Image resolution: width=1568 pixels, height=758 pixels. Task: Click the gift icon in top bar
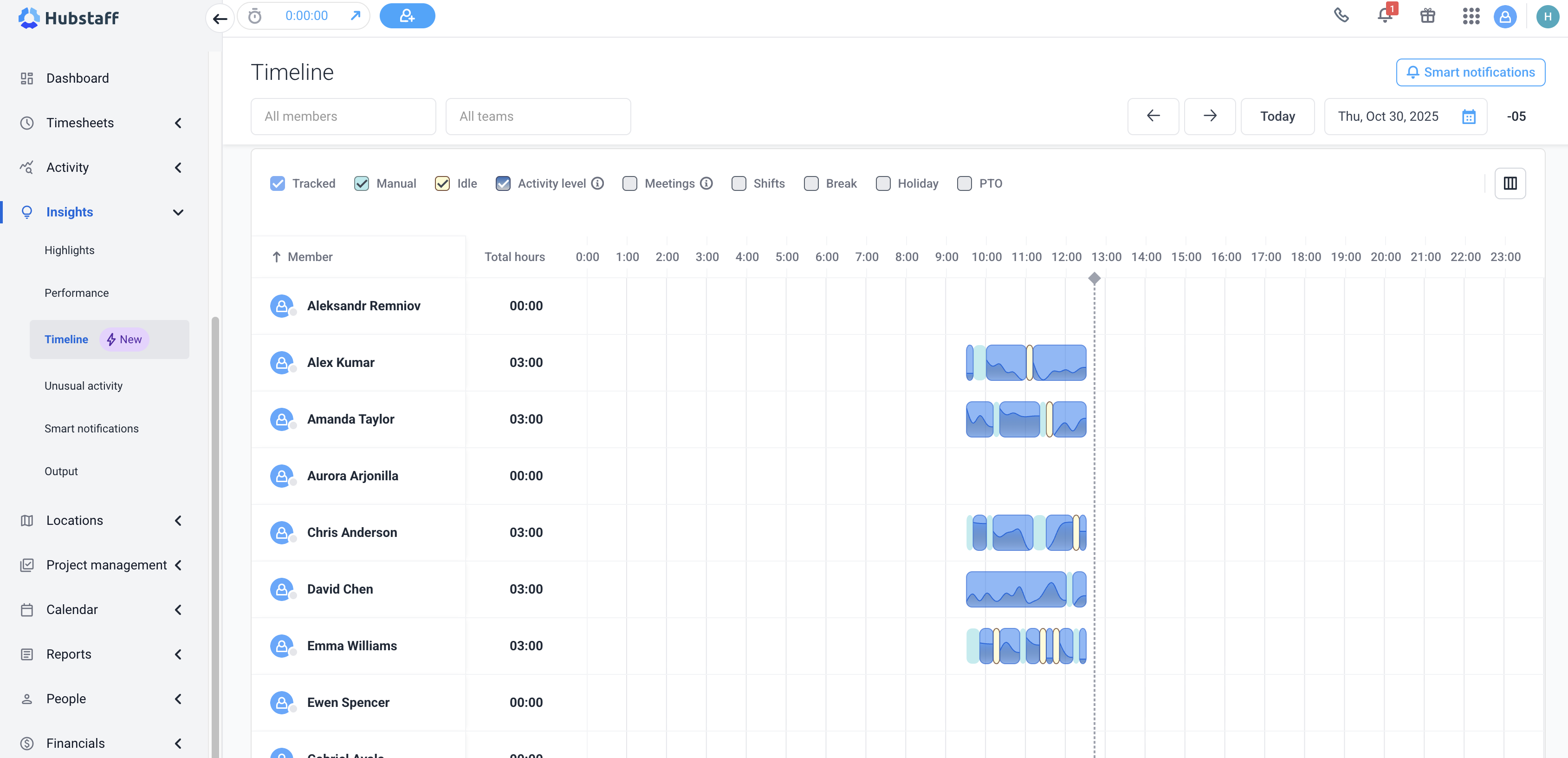tap(1427, 16)
